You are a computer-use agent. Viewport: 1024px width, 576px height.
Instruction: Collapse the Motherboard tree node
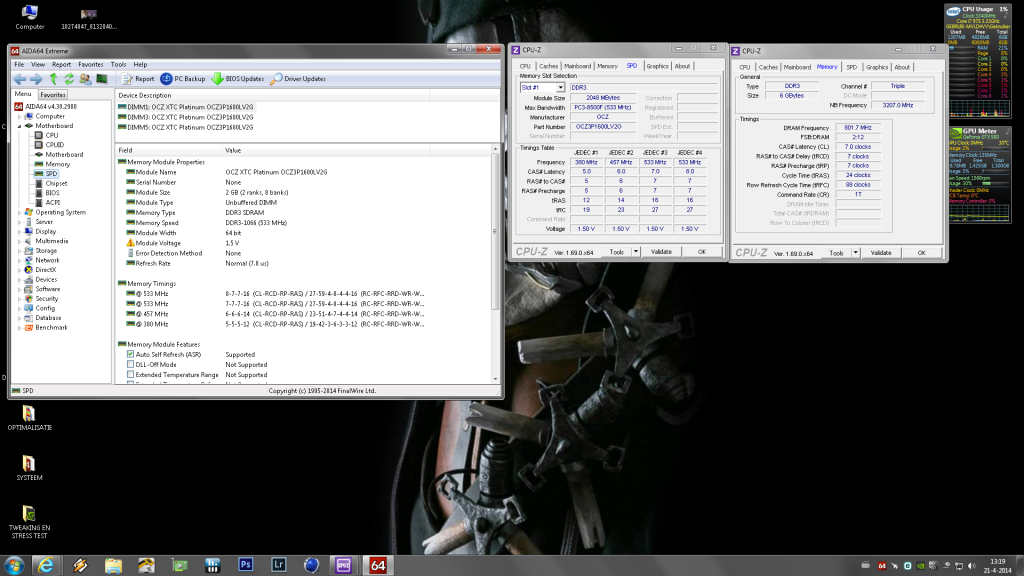[19, 126]
